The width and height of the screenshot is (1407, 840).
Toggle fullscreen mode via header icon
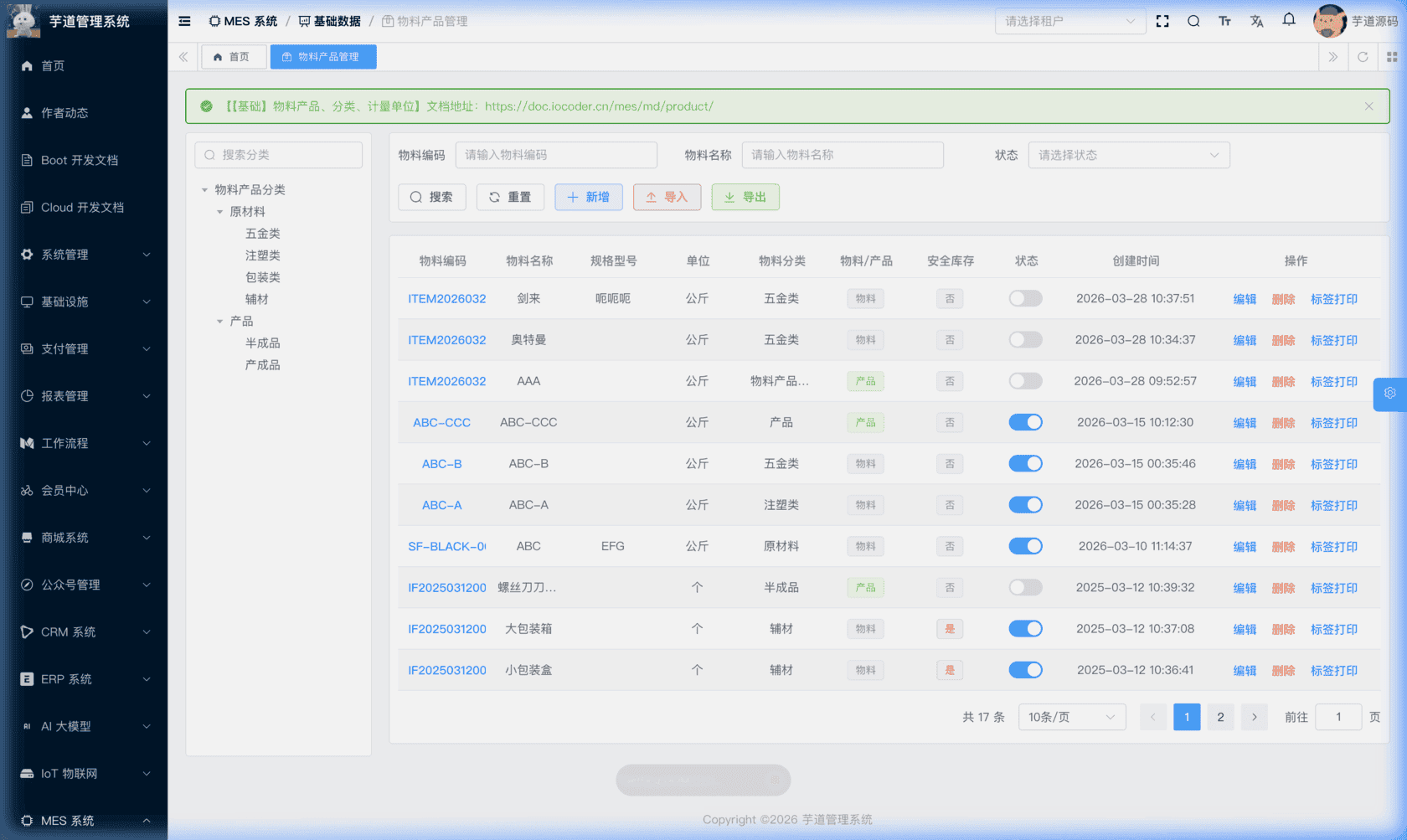click(1162, 21)
